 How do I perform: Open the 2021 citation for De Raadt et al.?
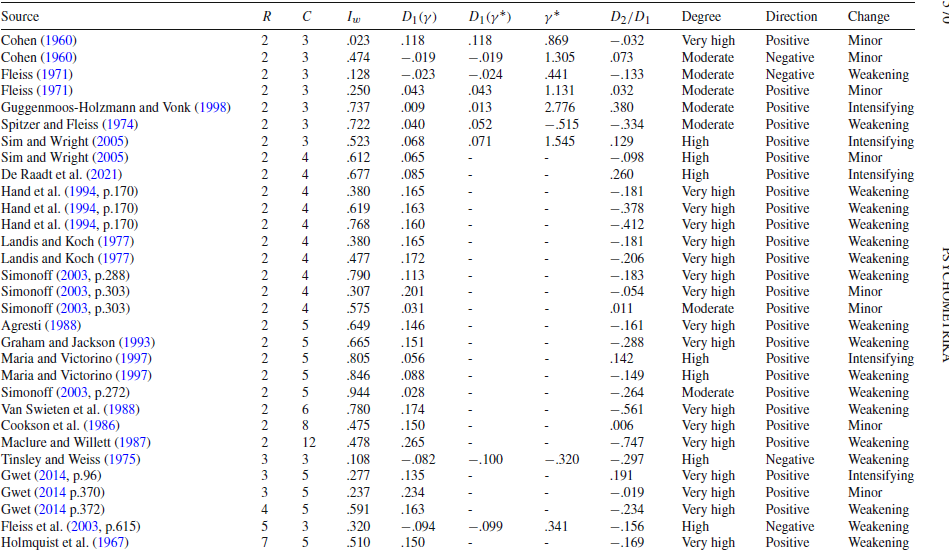[x=104, y=175]
